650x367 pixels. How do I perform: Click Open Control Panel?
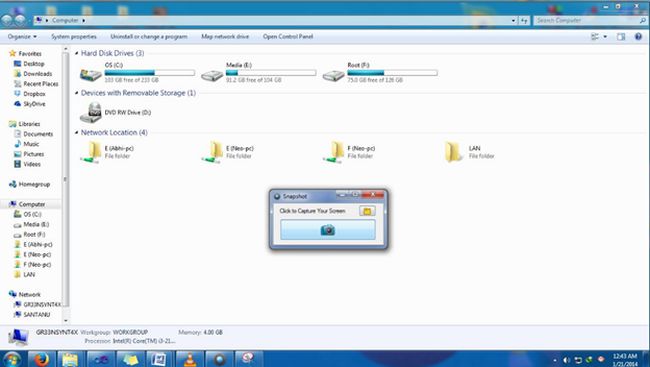point(288,36)
